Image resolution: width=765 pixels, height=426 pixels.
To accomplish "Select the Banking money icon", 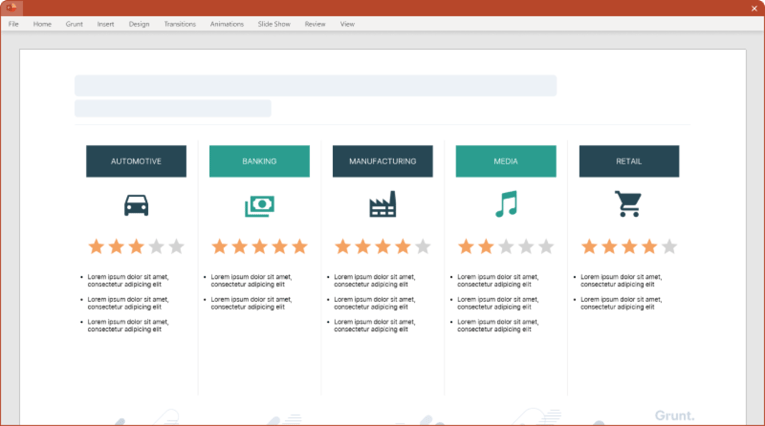I will click(x=259, y=205).
